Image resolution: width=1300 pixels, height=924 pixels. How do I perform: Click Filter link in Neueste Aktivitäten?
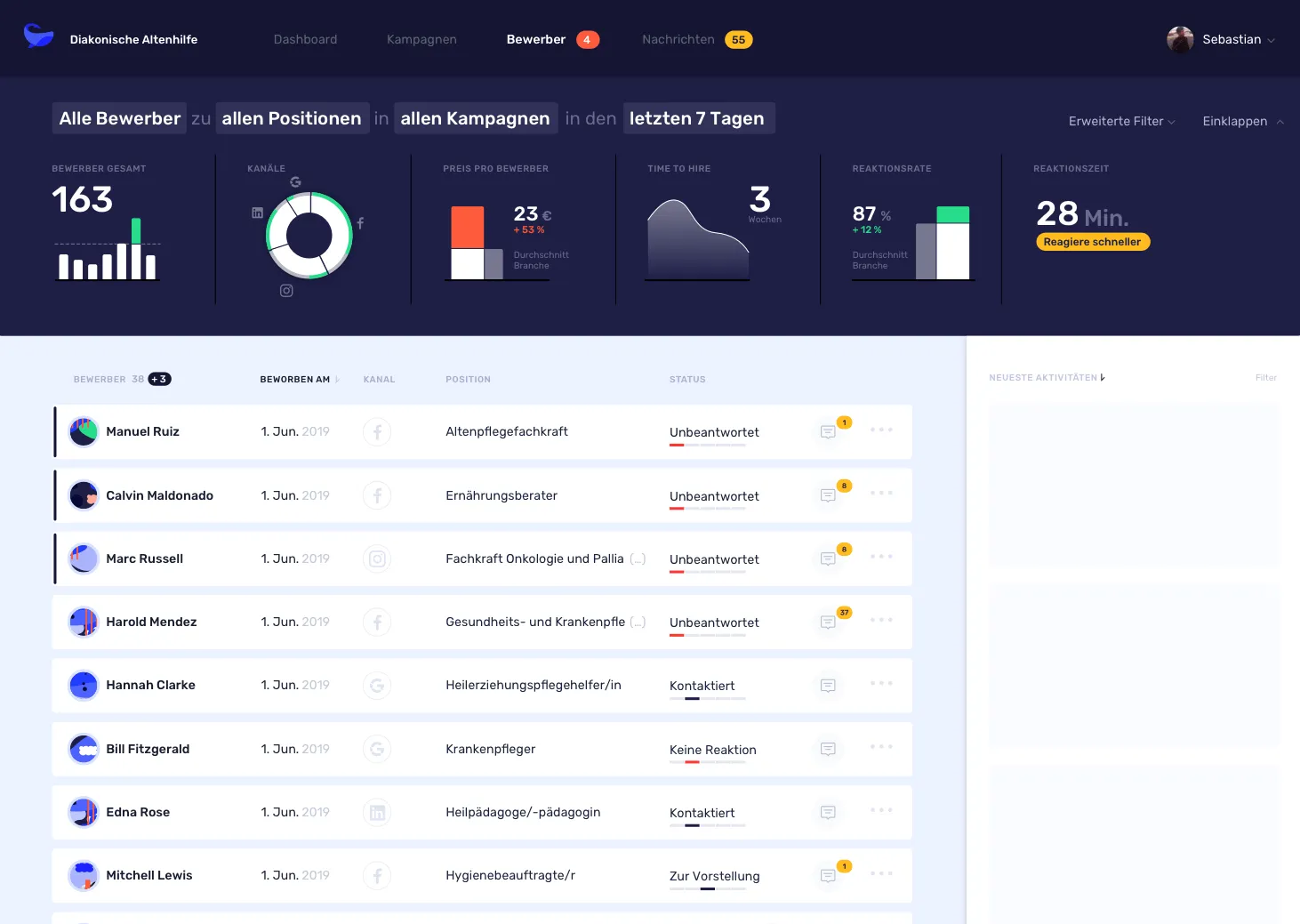[x=1265, y=378]
